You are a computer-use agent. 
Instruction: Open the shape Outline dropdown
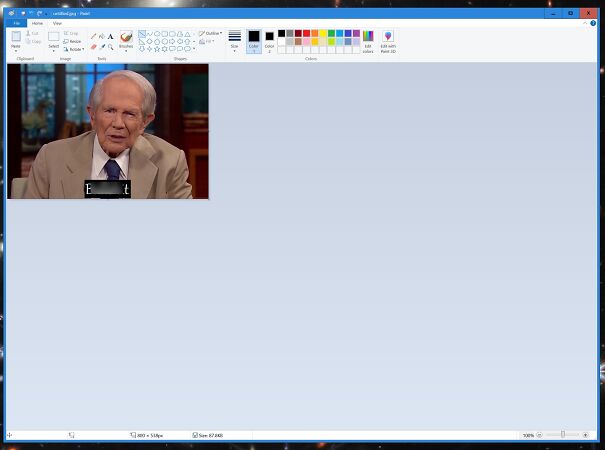tap(210, 33)
